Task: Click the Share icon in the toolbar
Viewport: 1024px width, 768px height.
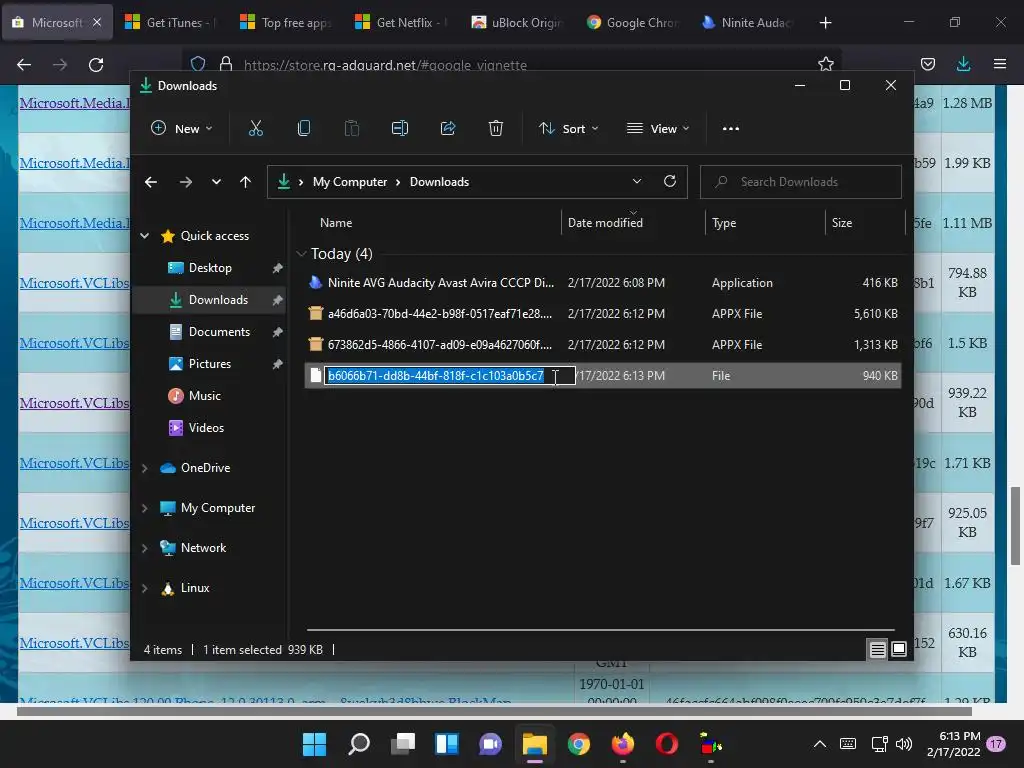Action: (448, 129)
